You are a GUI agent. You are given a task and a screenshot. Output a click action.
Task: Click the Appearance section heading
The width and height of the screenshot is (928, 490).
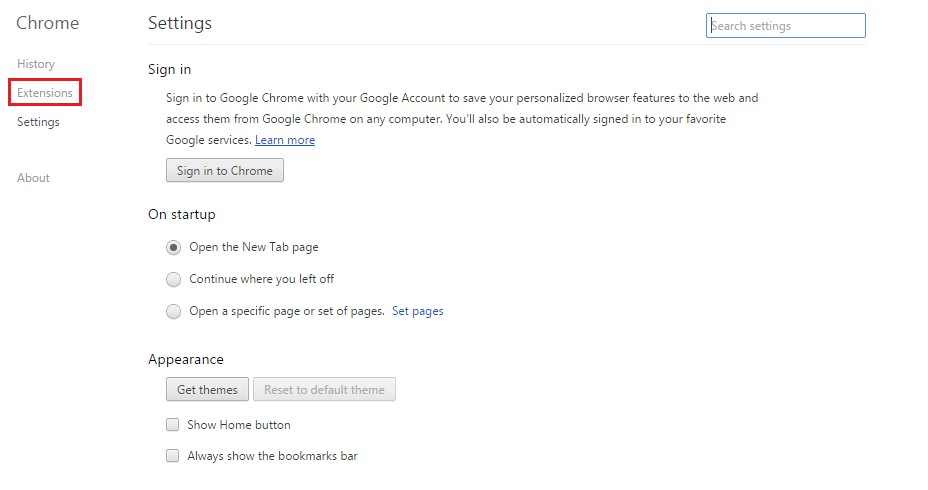[x=186, y=360]
